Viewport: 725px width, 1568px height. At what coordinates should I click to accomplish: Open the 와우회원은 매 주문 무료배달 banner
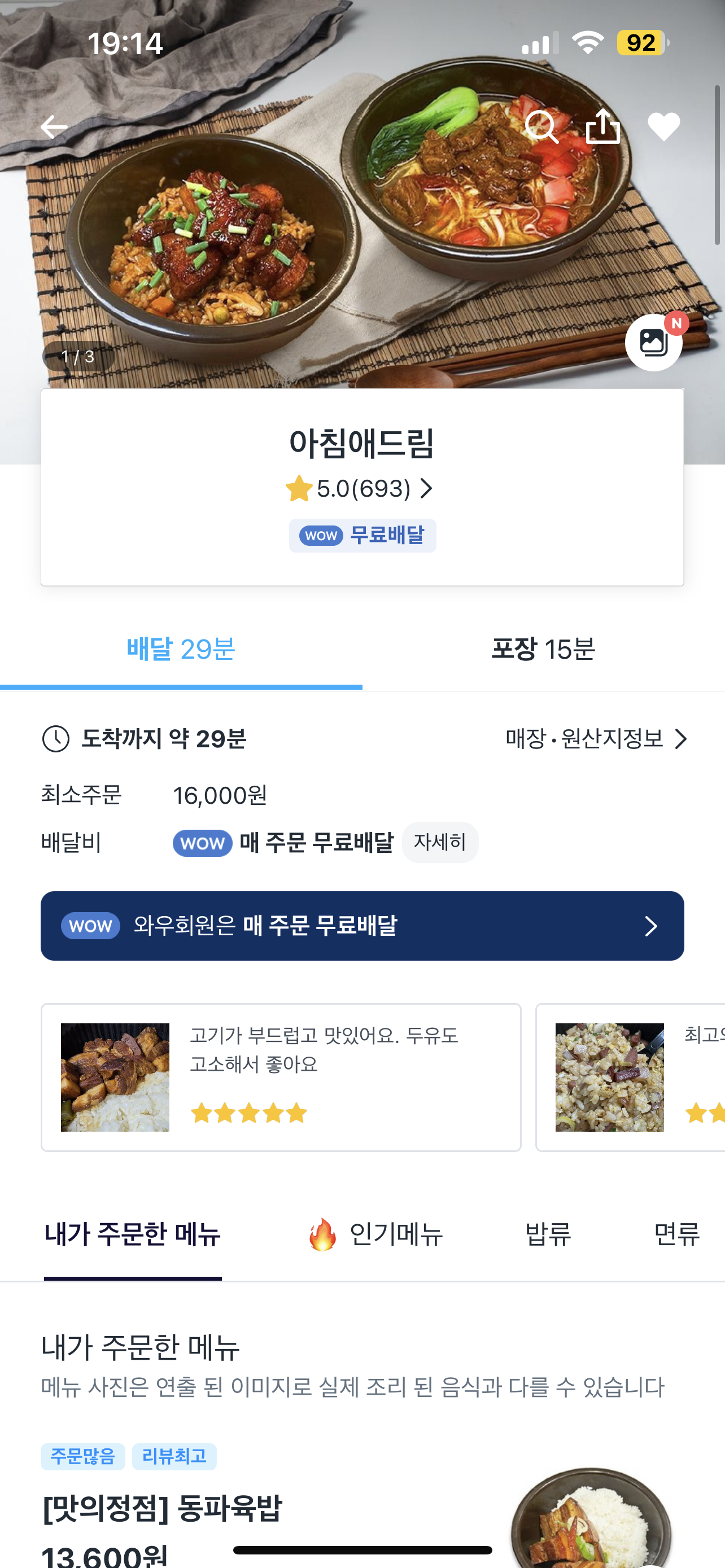click(362, 926)
